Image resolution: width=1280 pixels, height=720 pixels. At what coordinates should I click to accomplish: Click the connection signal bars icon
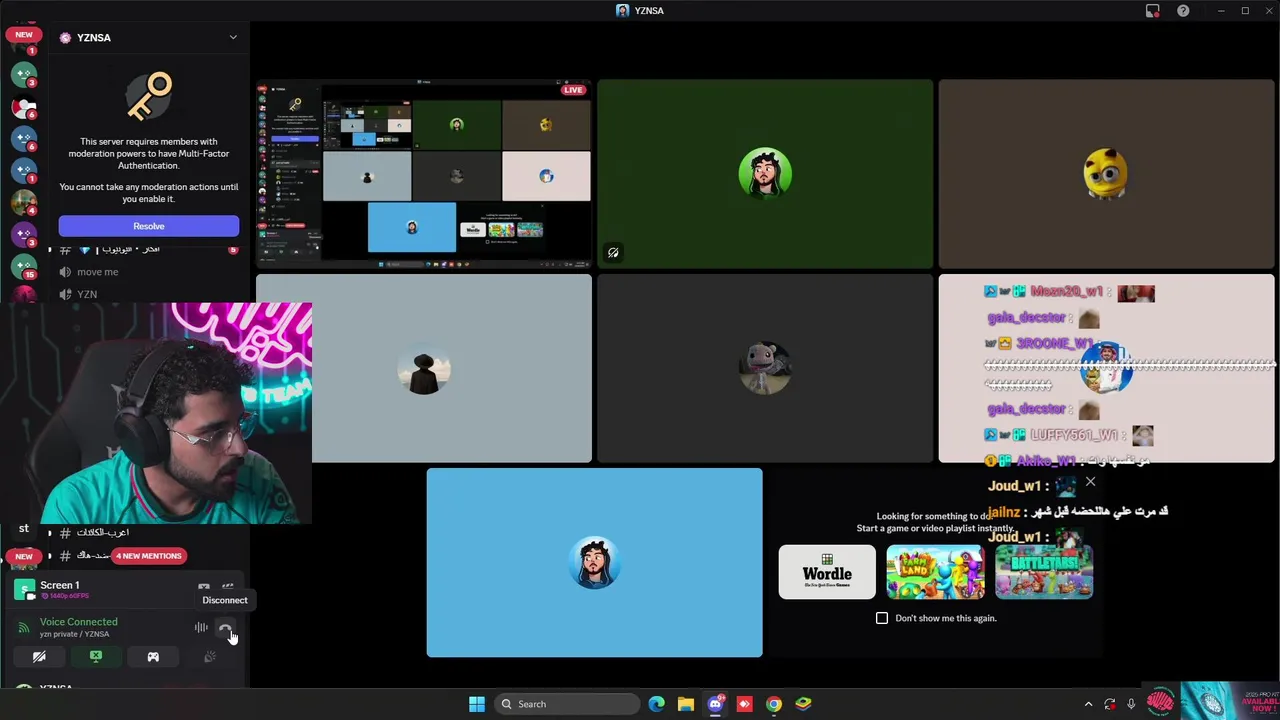coord(24,627)
